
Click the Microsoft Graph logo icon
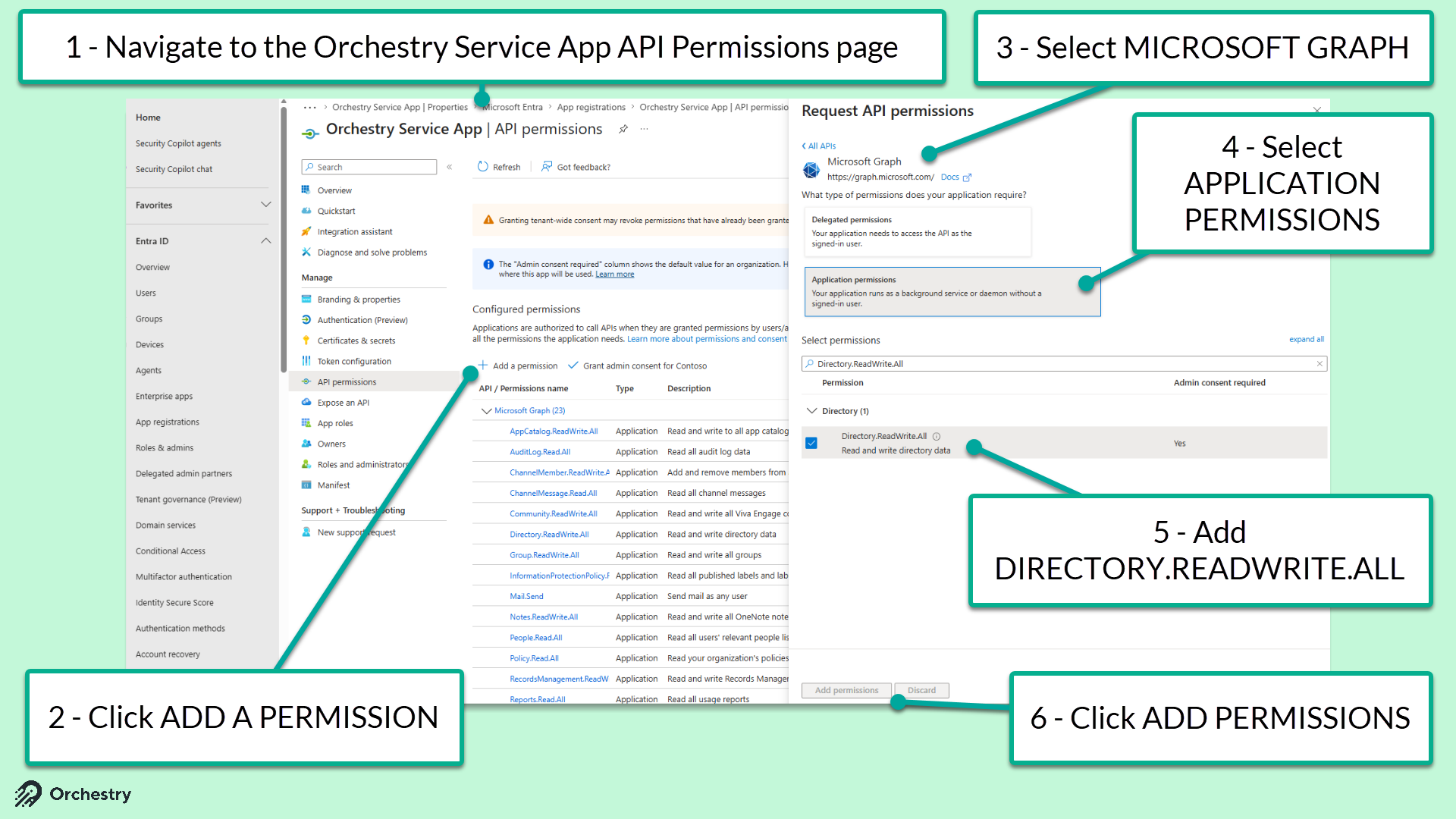click(x=811, y=169)
